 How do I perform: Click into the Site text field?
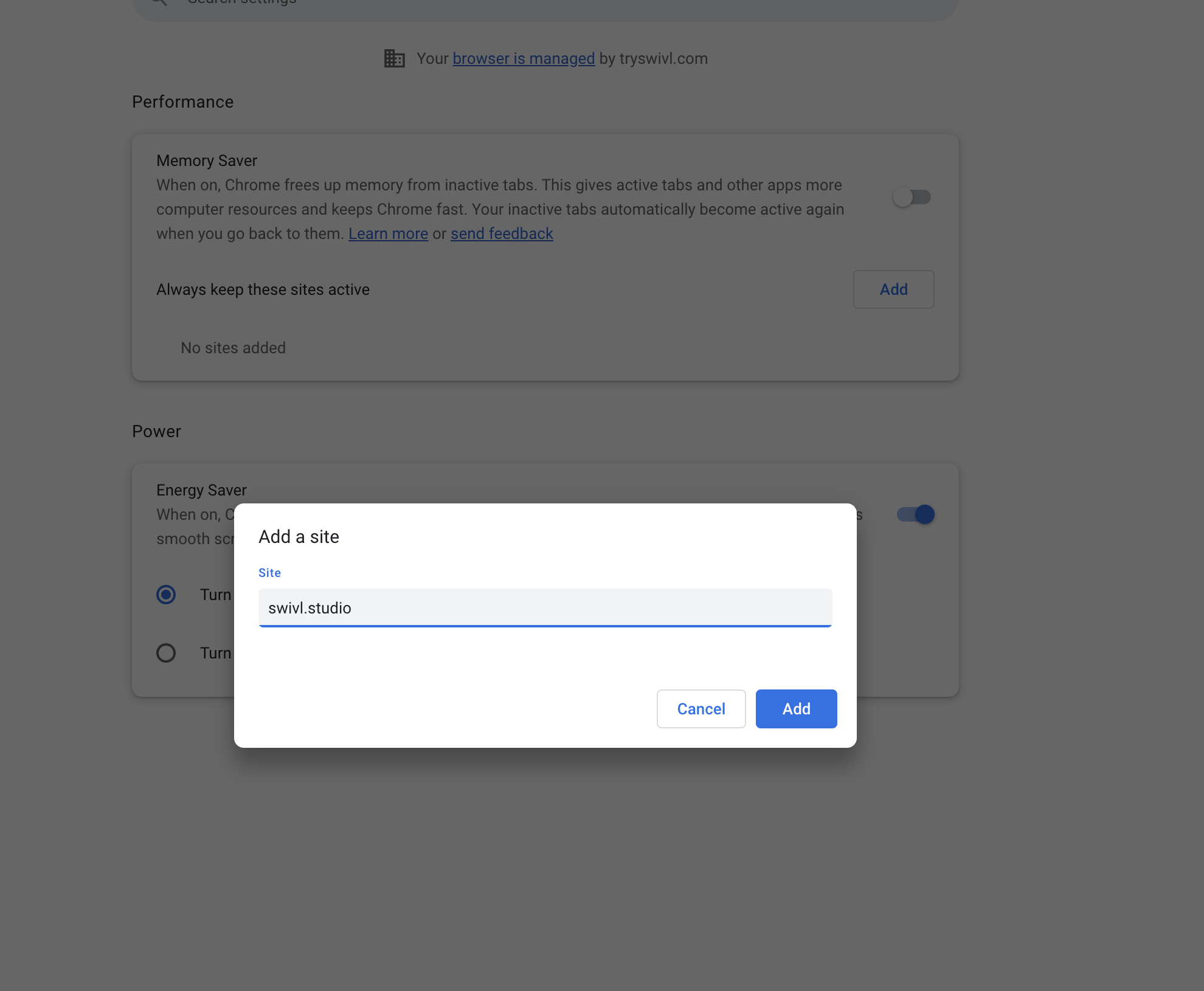click(x=545, y=608)
